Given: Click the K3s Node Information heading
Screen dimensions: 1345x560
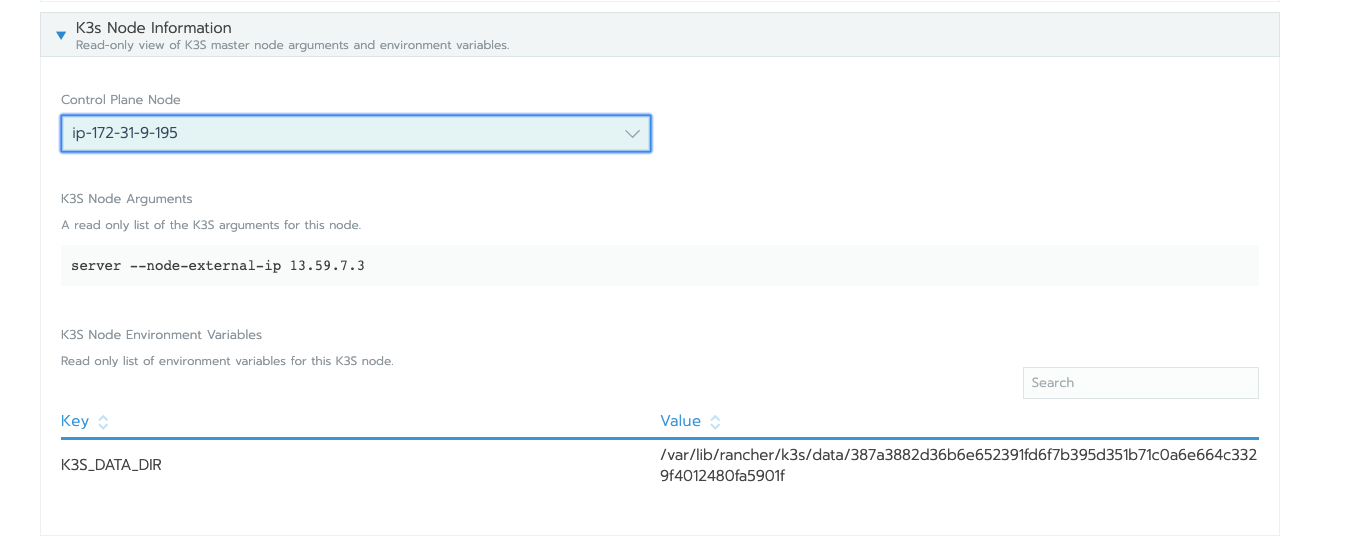Looking at the screenshot, I should click(153, 28).
